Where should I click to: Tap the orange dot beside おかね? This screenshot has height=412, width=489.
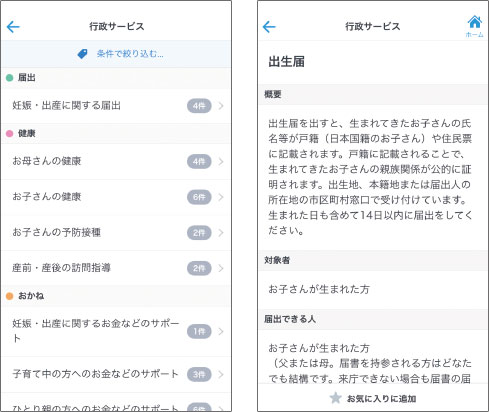click(10, 296)
